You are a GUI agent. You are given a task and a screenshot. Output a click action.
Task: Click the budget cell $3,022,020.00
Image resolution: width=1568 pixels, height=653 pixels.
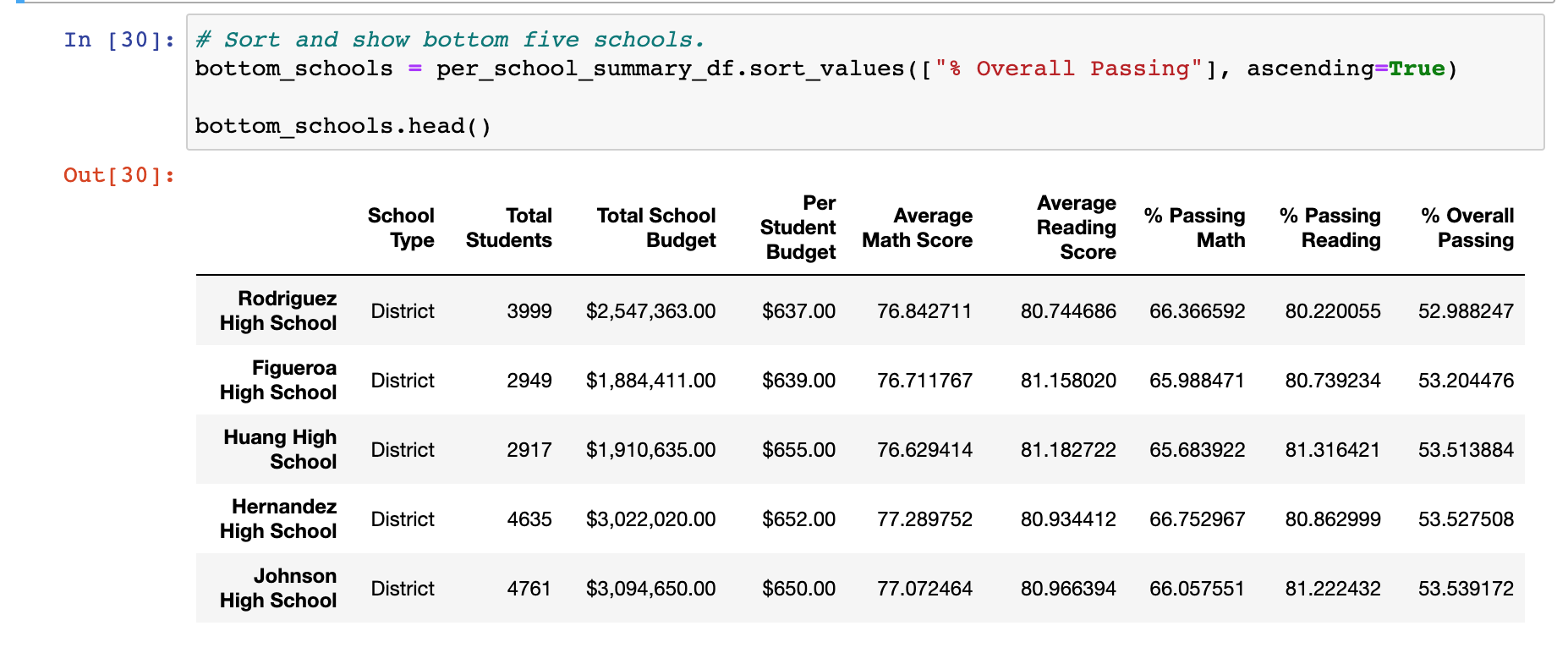tap(651, 519)
